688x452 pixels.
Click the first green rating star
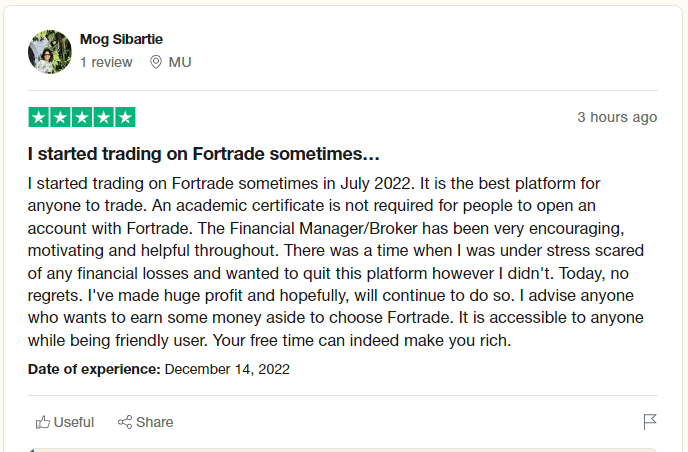(39, 117)
